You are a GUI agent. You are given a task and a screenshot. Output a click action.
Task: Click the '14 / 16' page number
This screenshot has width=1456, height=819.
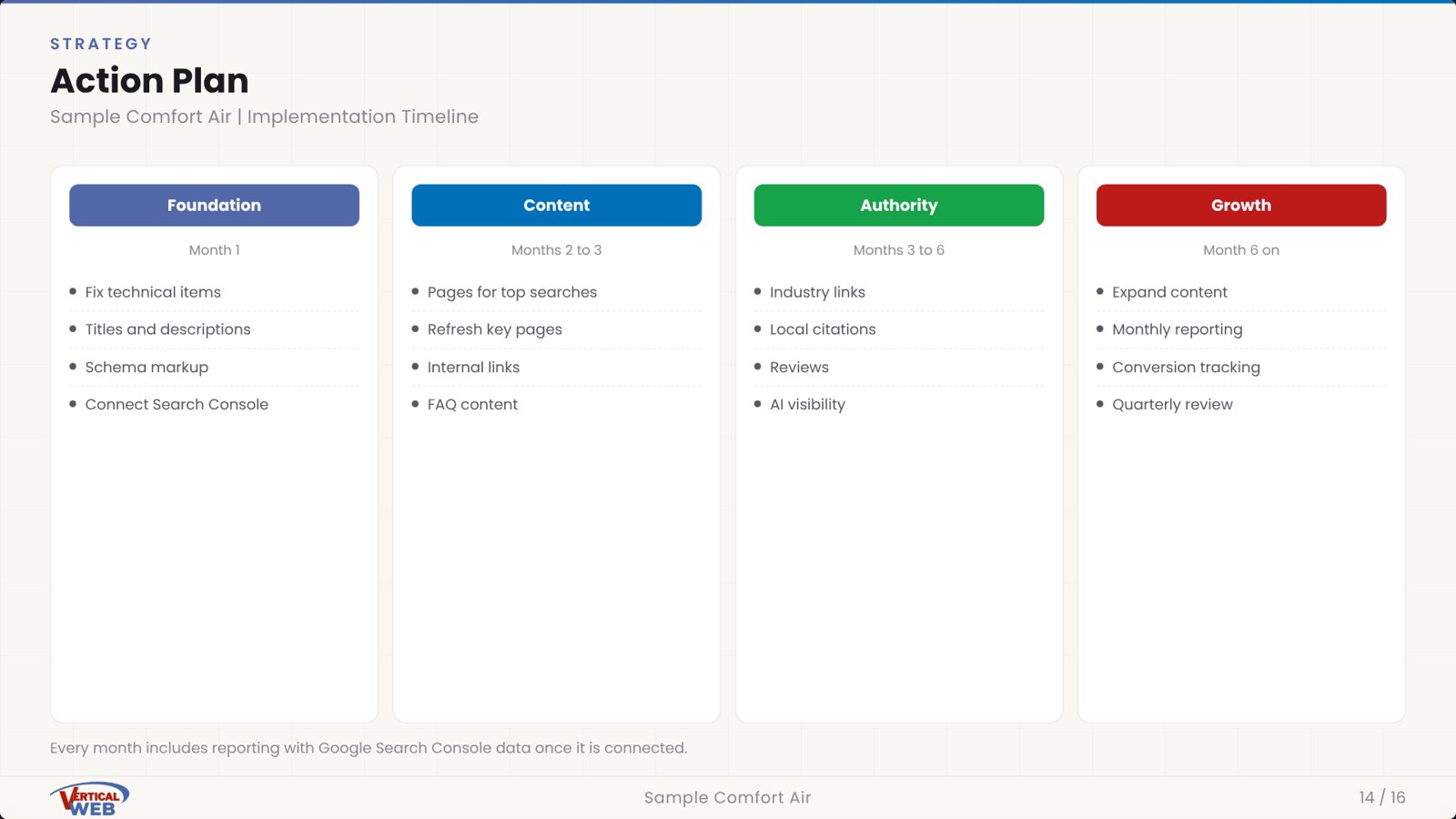(1382, 798)
